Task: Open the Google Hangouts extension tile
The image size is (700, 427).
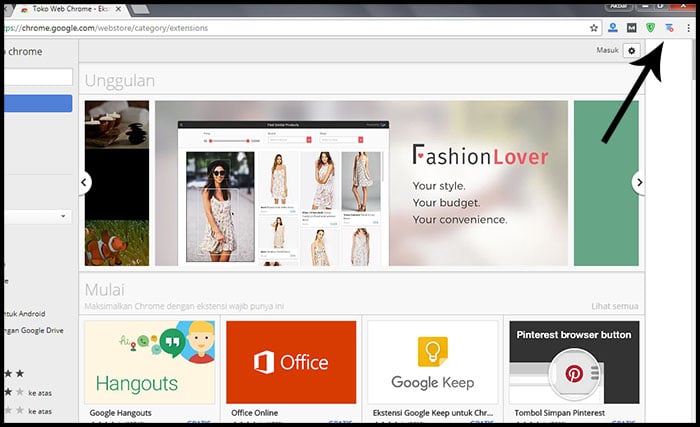Action: (149, 362)
